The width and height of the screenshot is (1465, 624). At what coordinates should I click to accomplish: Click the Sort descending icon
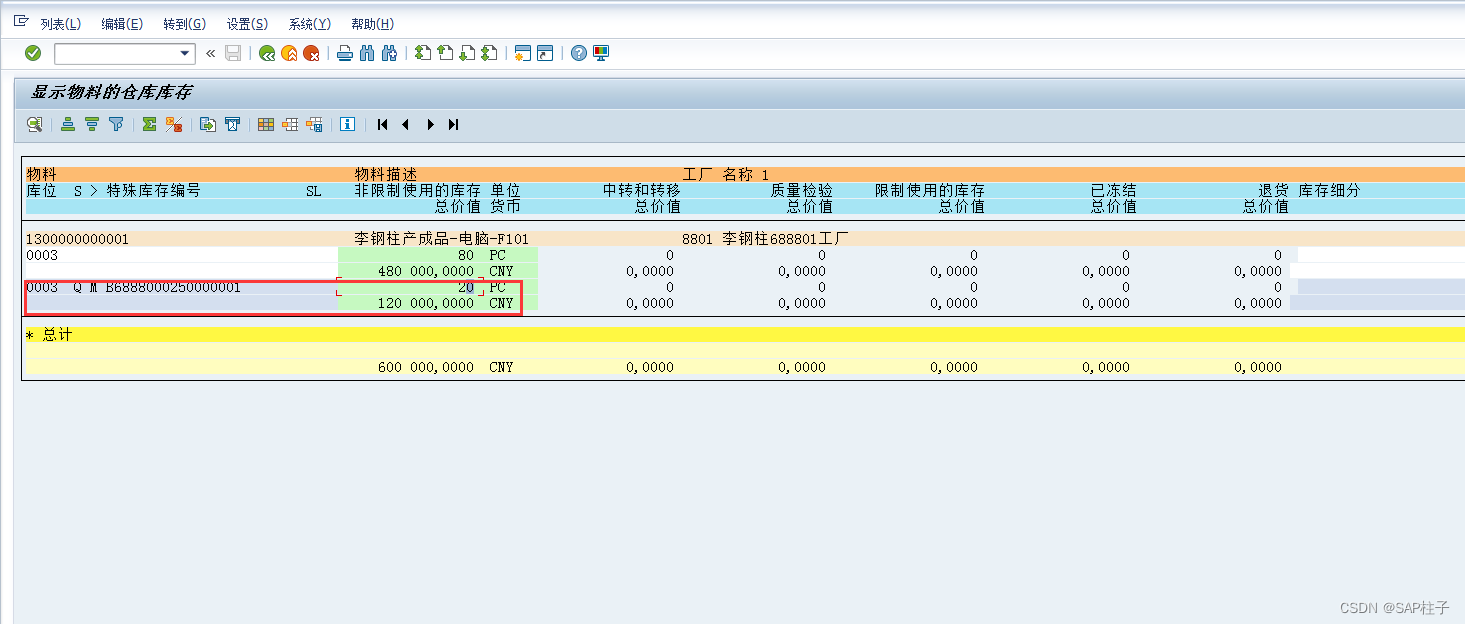coord(91,124)
